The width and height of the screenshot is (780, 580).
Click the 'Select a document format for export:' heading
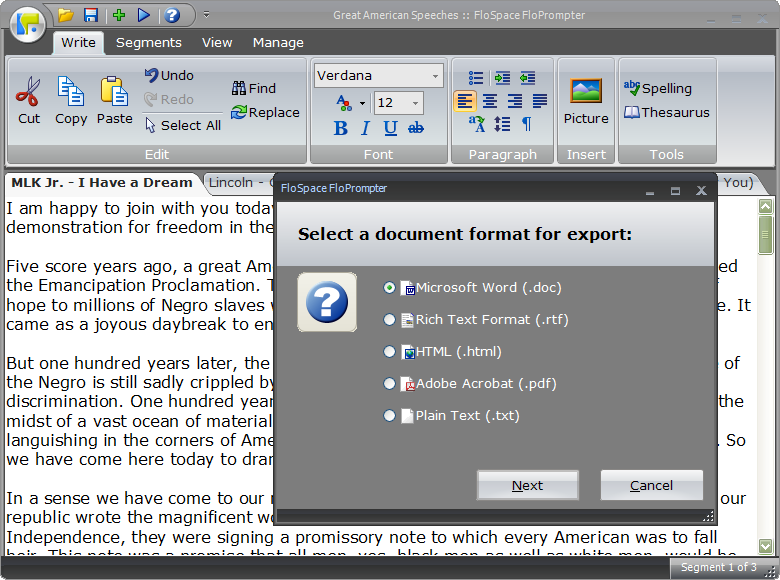pyautogui.click(x=465, y=234)
